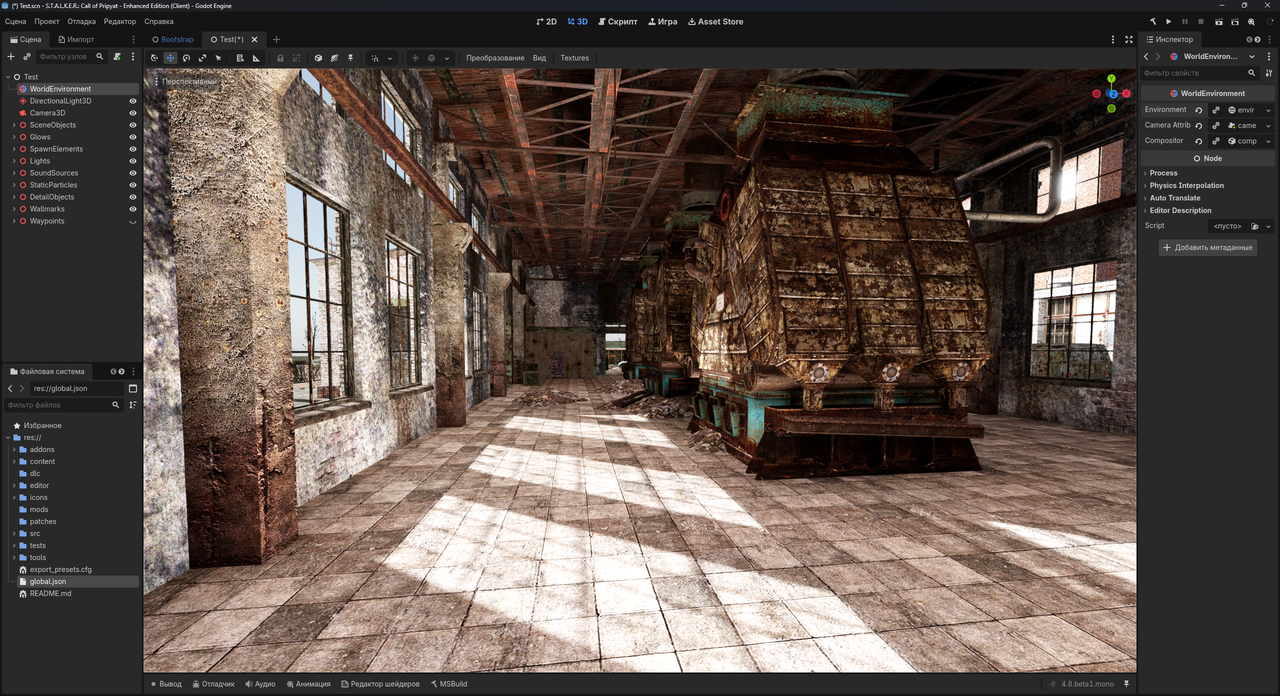The height and width of the screenshot is (696, 1280).
Task: Expand the SpawnElements node in scene tree
Action: pos(14,149)
